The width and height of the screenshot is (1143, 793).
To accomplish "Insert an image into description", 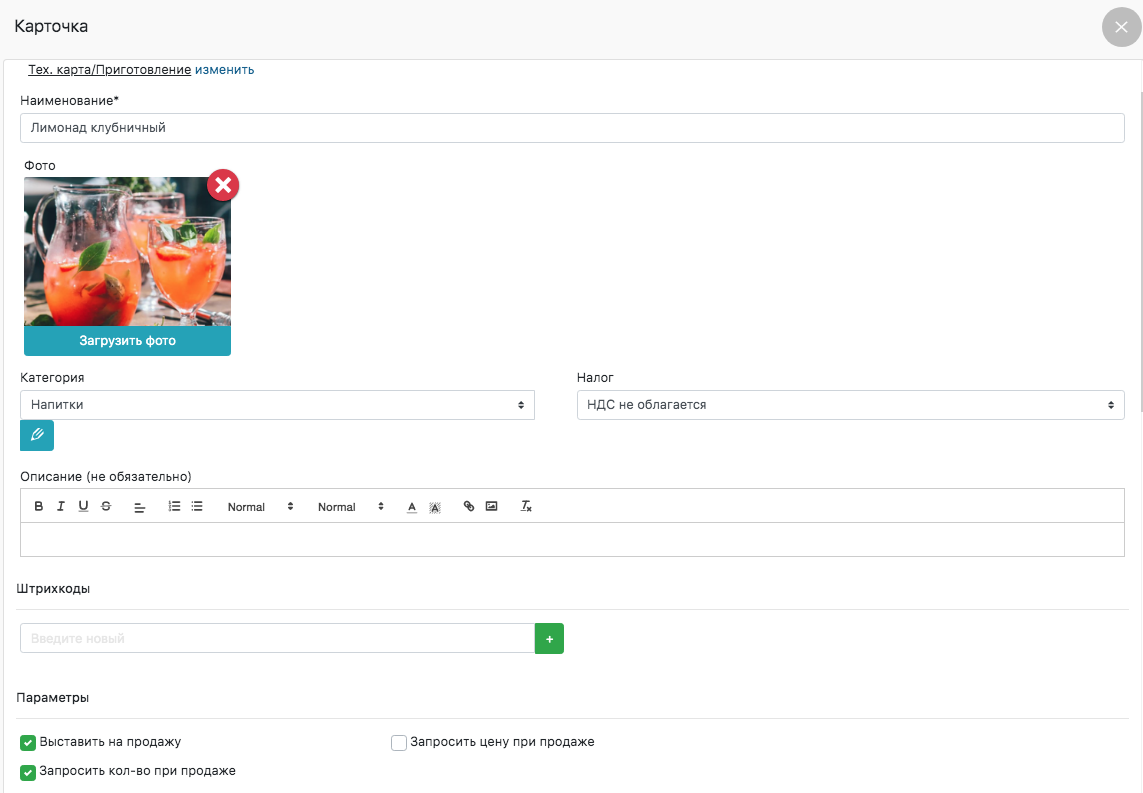I will coord(491,507).
